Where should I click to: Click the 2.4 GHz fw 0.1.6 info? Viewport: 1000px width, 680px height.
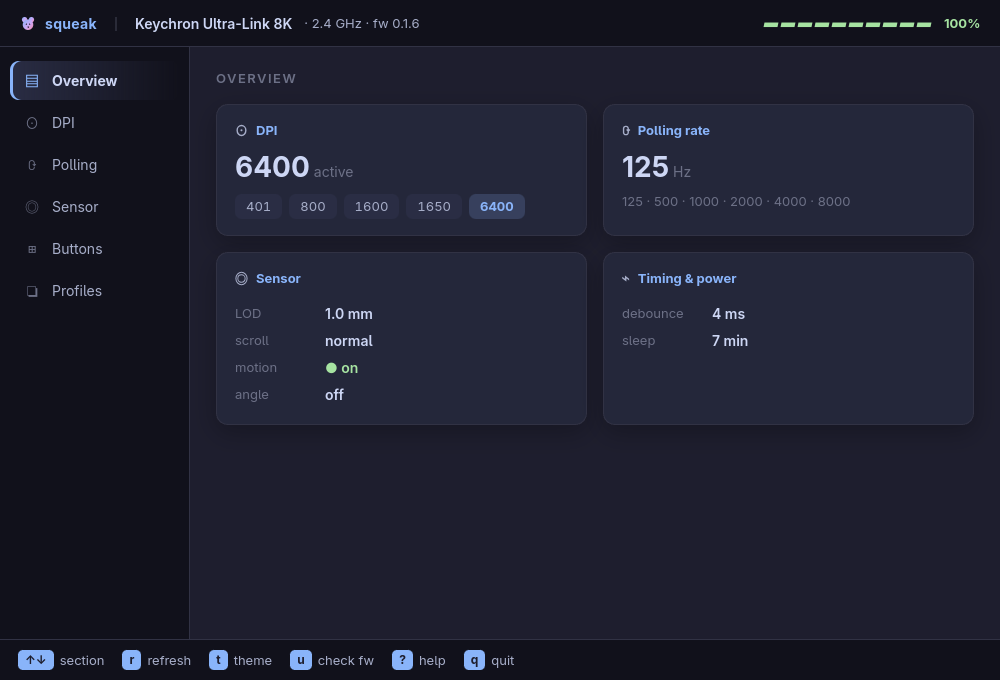pos(362,24)
